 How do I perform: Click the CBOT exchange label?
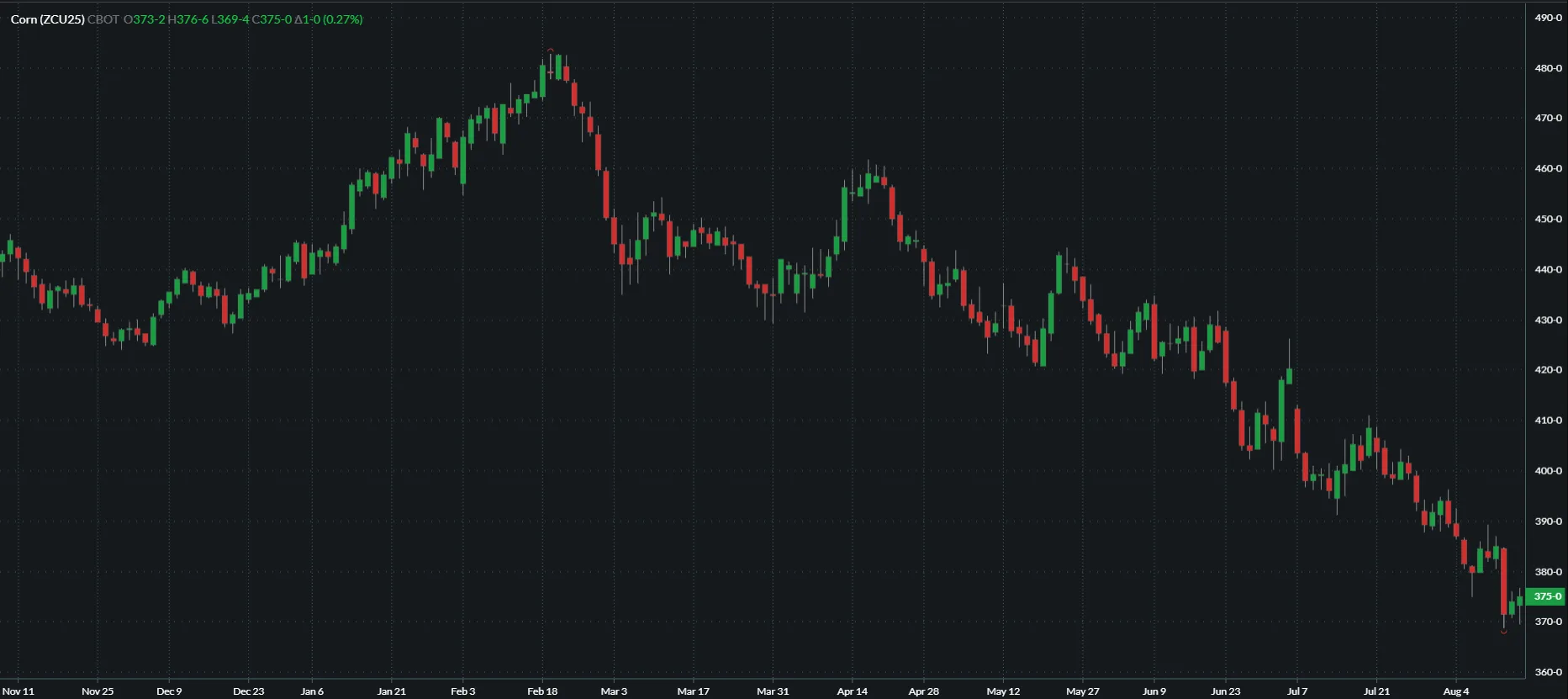103,19
